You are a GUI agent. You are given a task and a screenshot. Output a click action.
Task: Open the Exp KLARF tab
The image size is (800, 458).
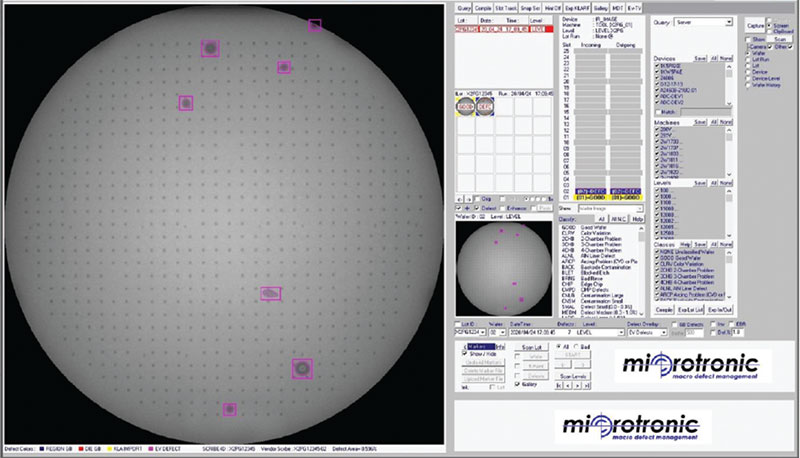(577, 8)
